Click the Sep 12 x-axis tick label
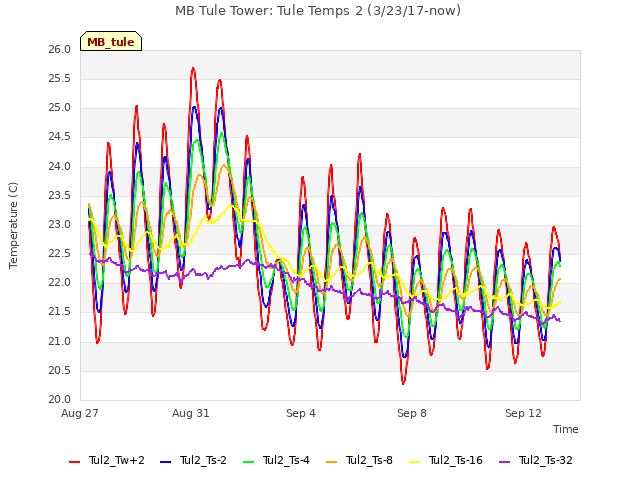The width and height of the screenshot is (640, 480). 523,413
